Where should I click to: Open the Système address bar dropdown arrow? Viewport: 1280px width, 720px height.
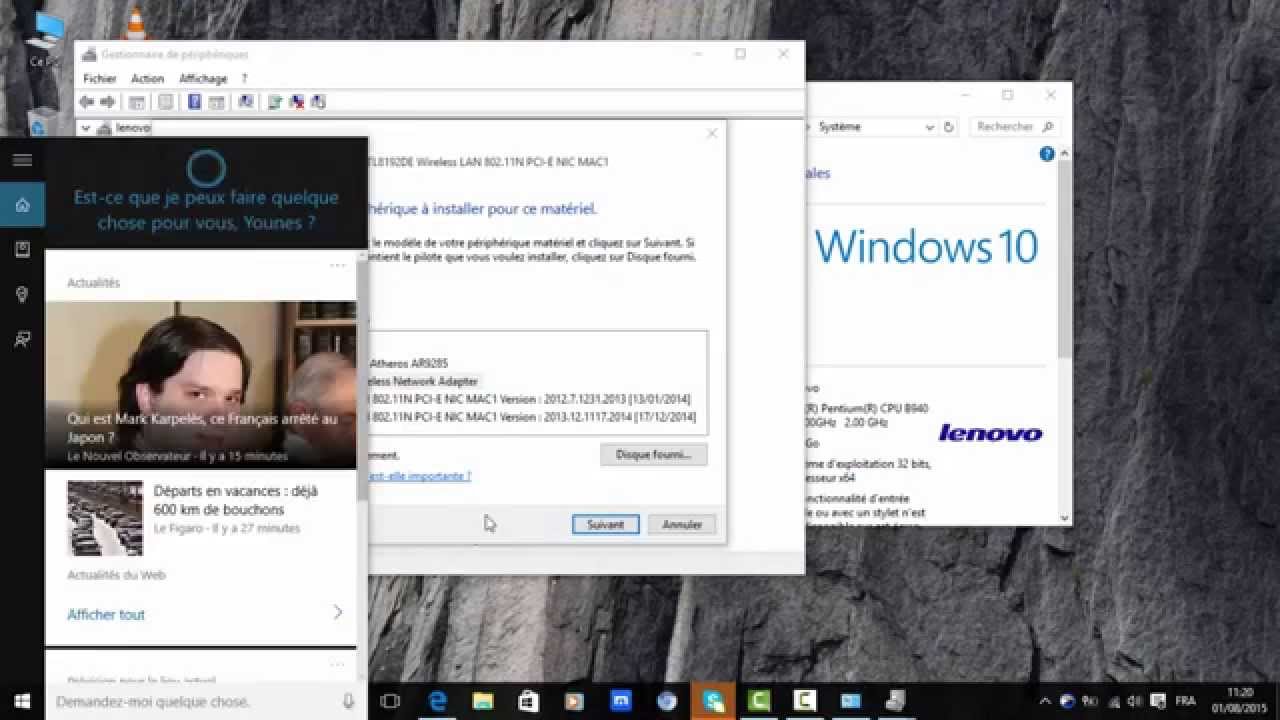point(930,127)
